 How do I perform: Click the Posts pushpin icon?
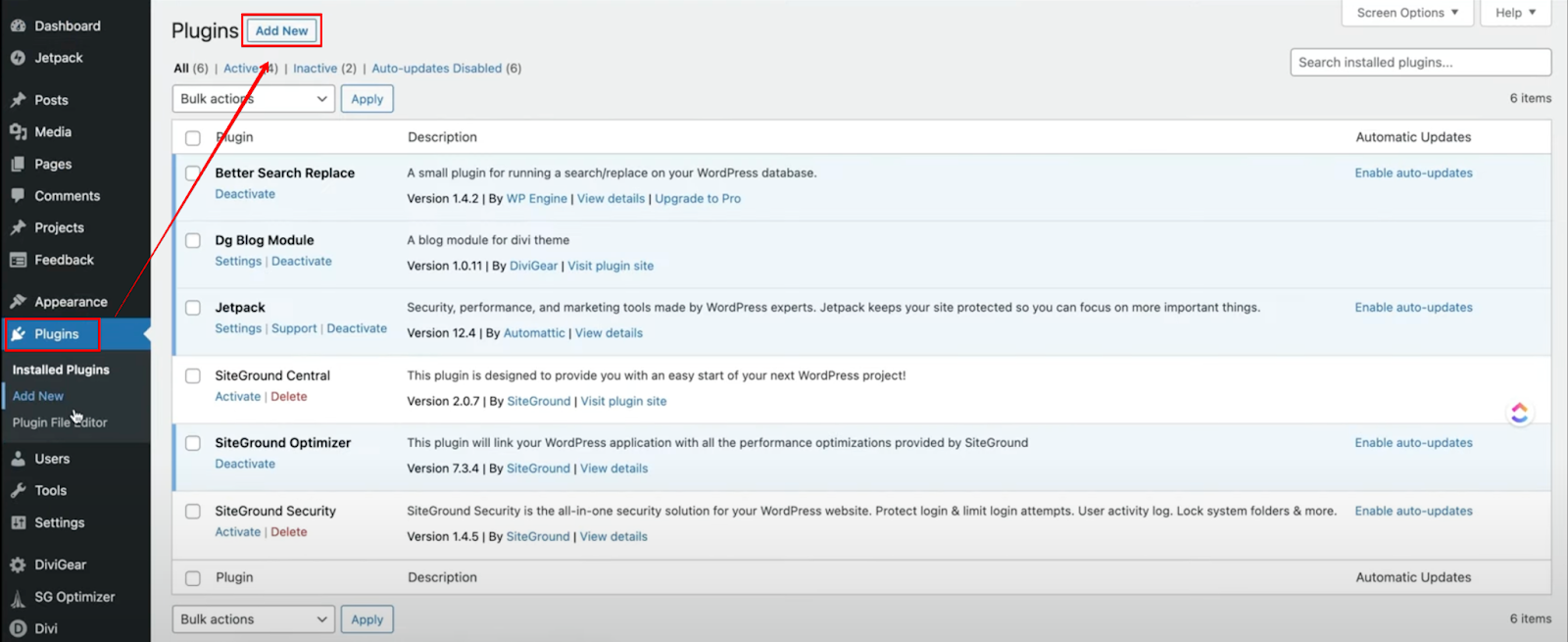[18, 100]
